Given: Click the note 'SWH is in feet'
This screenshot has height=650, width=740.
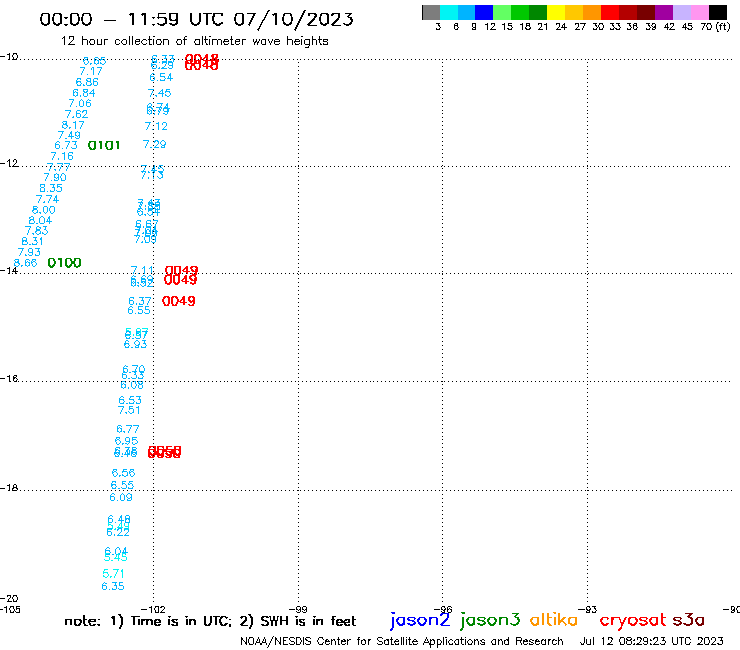Looking at the screenshot, I should [x=307, y=621].
